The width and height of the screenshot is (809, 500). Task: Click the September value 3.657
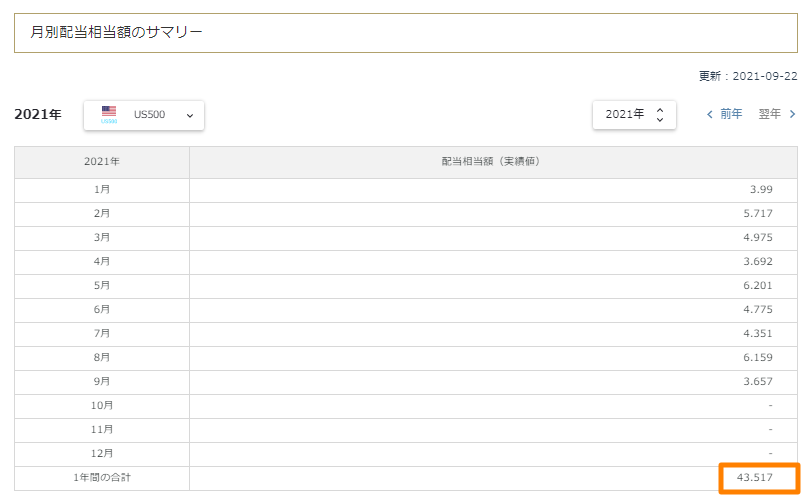[755, 382]
